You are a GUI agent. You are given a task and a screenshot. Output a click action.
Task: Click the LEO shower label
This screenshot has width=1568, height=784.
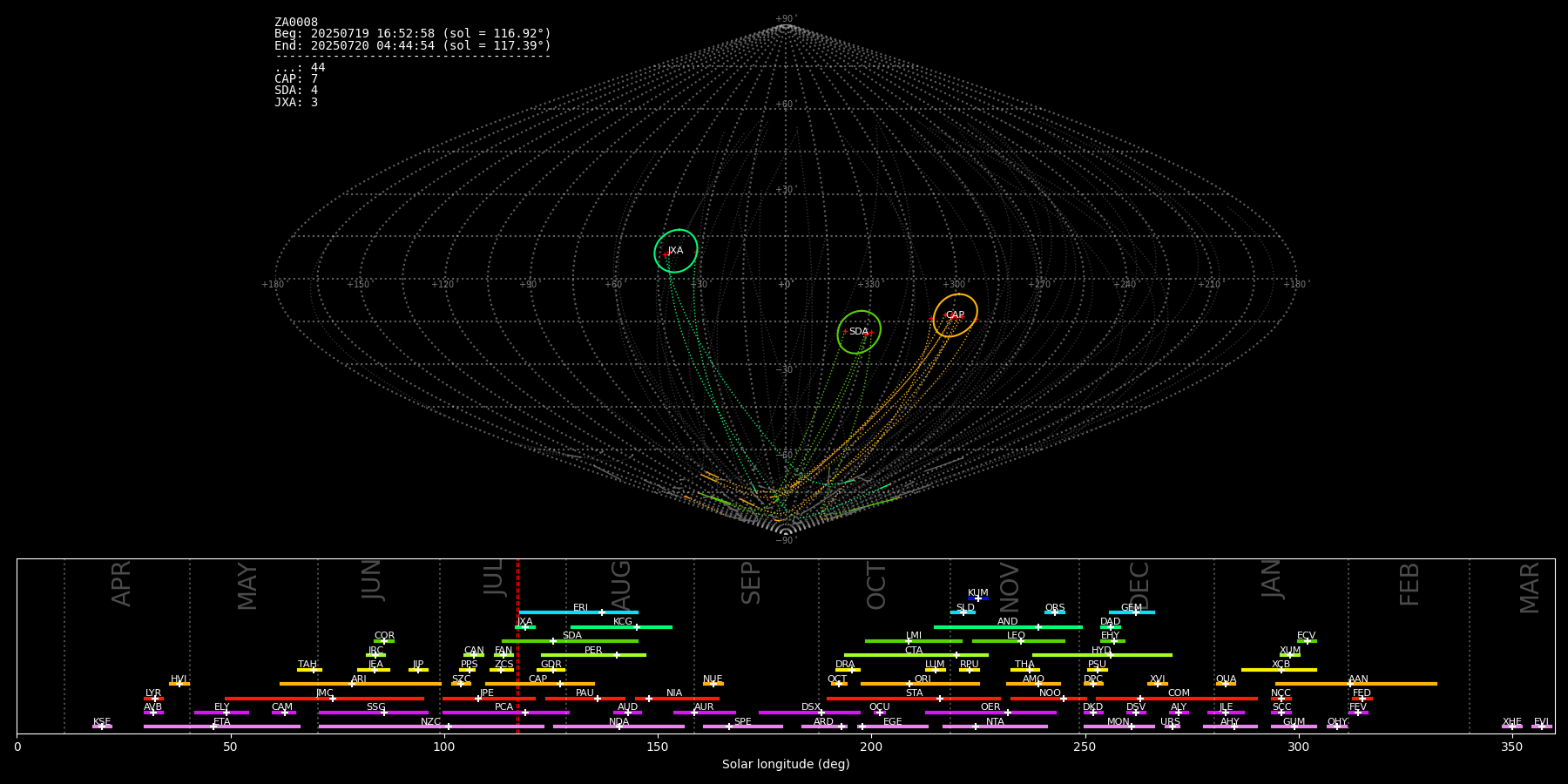pos(1017,636)
